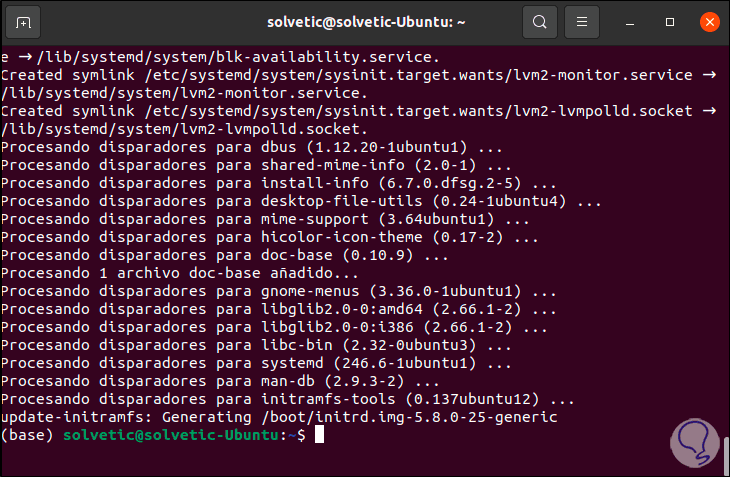Click the gnome-menus (3.36.0-1ubuntu1) line
Viewport: 731px width, 477px height.
coord(279,291)
